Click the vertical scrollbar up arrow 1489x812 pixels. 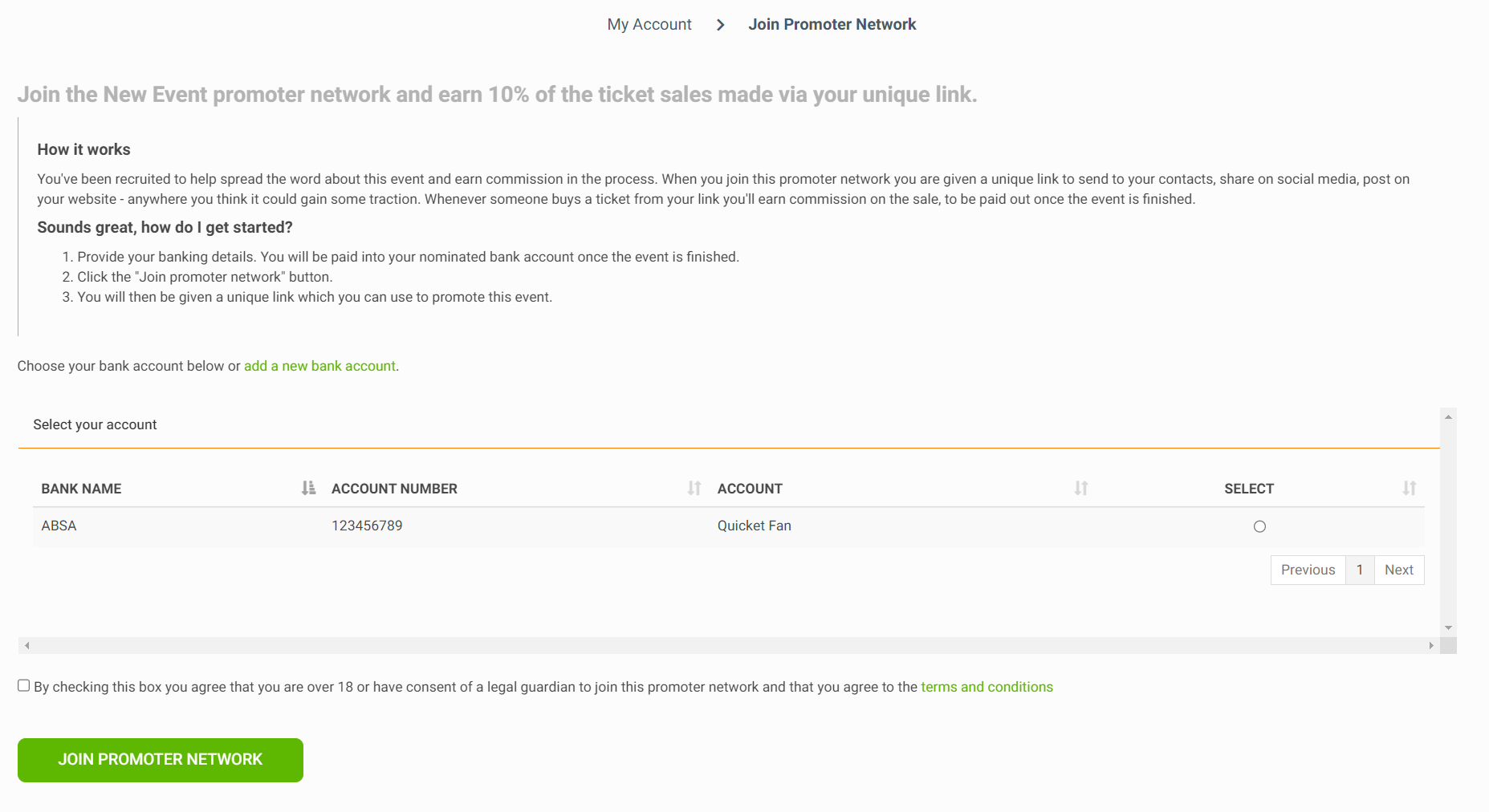[1448, 416]
